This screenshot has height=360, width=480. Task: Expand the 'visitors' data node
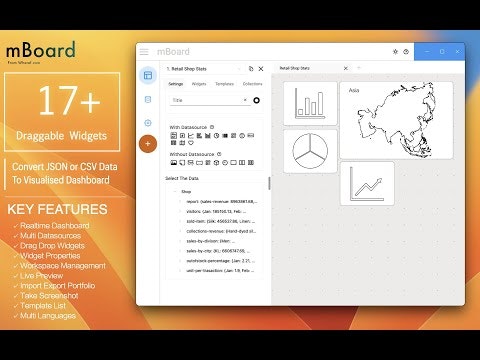[180, 211]
